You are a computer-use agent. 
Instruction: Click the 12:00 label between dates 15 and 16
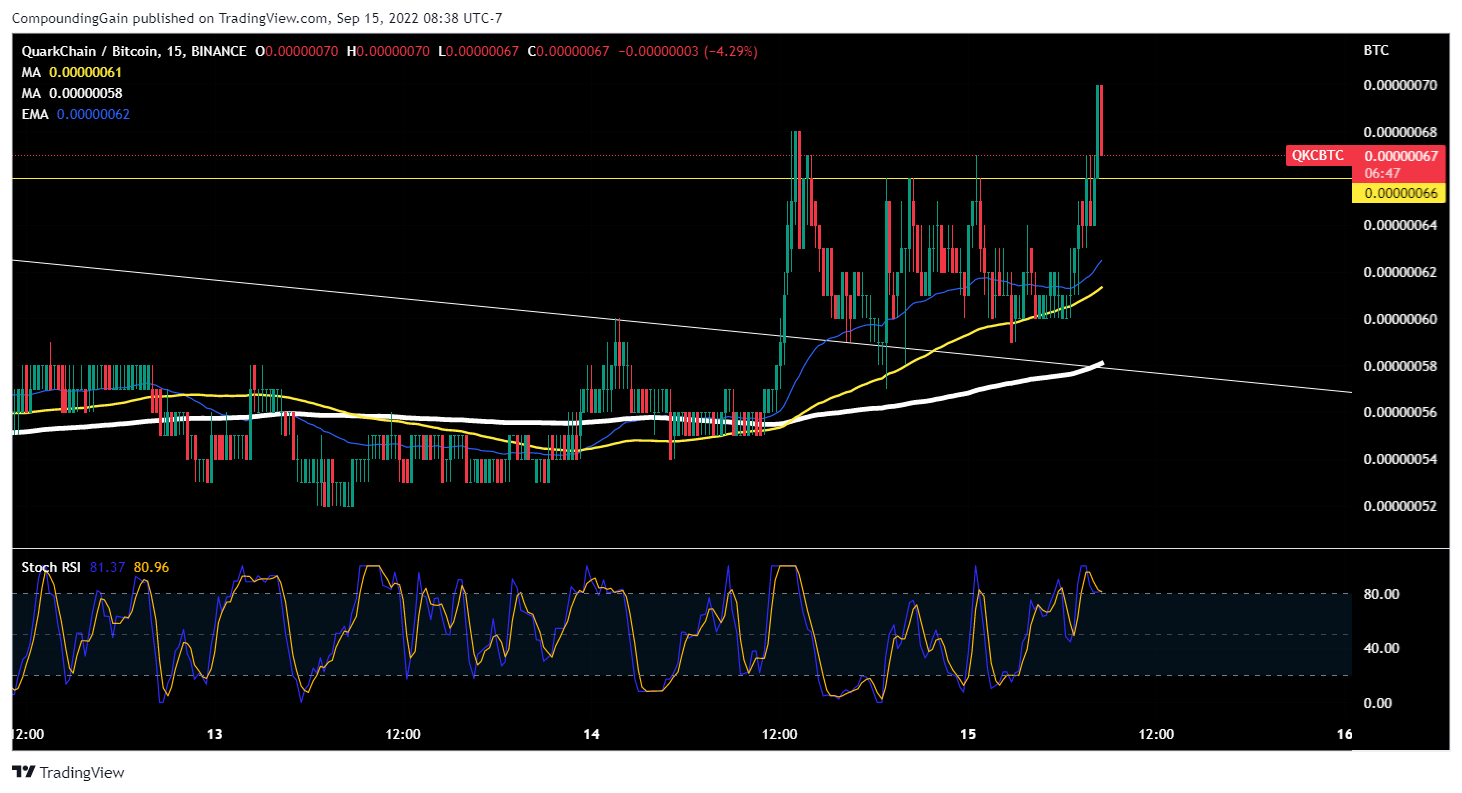[1156, 735]
